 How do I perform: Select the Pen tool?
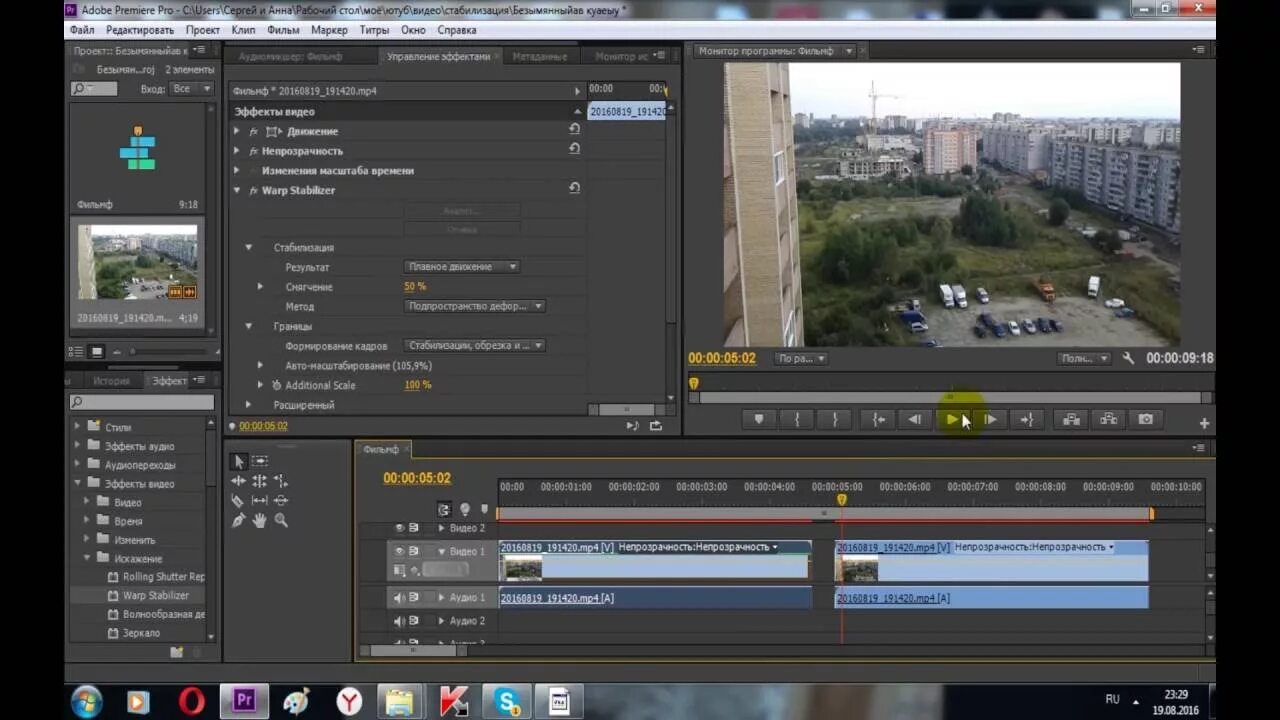[238, 520]
